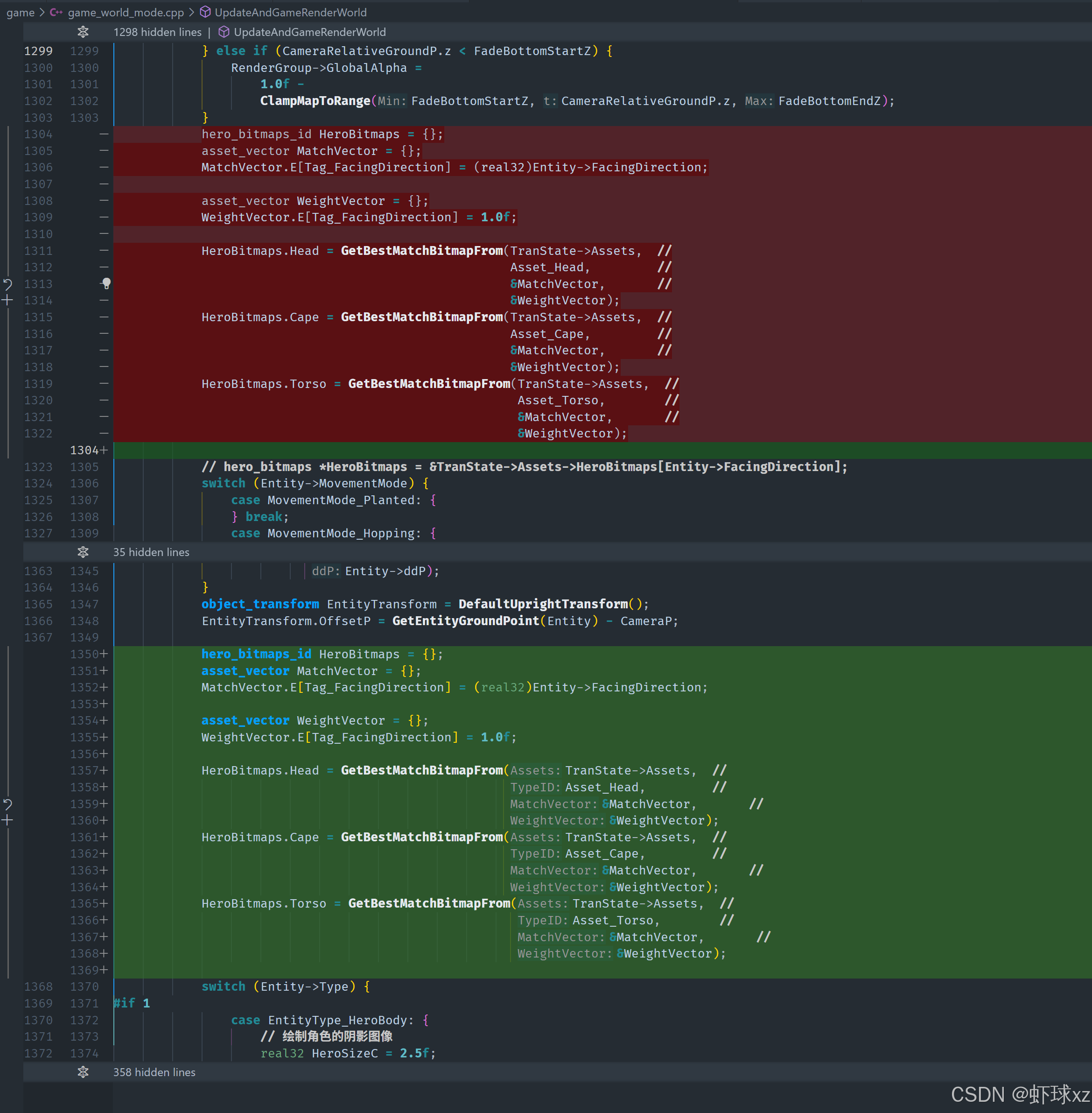Click the '#if 1' preprocessor line
Image resolution: width=1092 pixels, height=1113 pixels.
(x=132, y=1003)
